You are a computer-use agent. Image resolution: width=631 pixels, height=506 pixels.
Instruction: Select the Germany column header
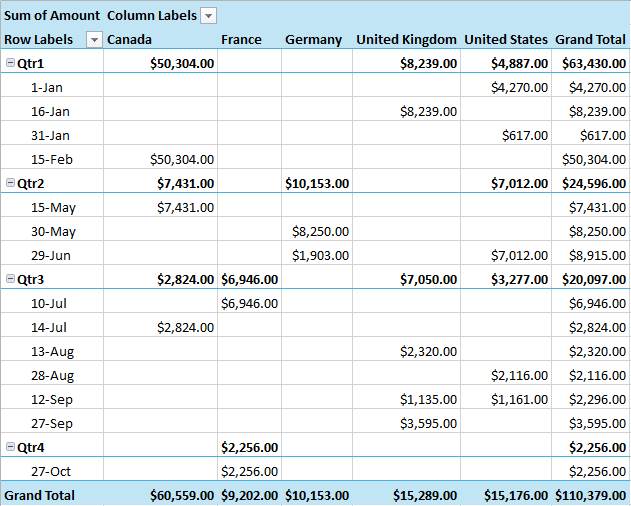[x=313, y=39]
